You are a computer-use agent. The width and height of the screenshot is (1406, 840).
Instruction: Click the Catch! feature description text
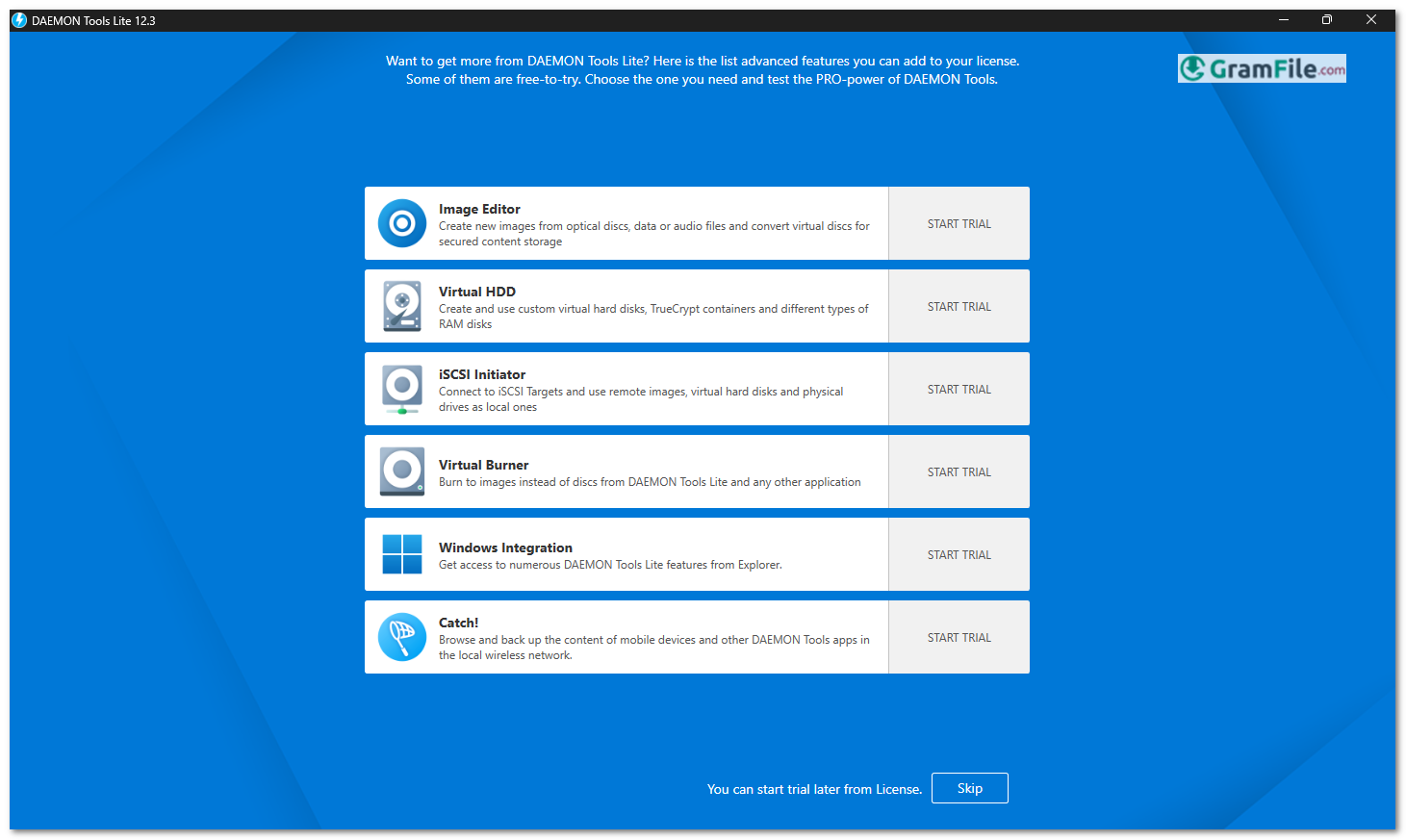pyautogui.click(x=653, y=648)
